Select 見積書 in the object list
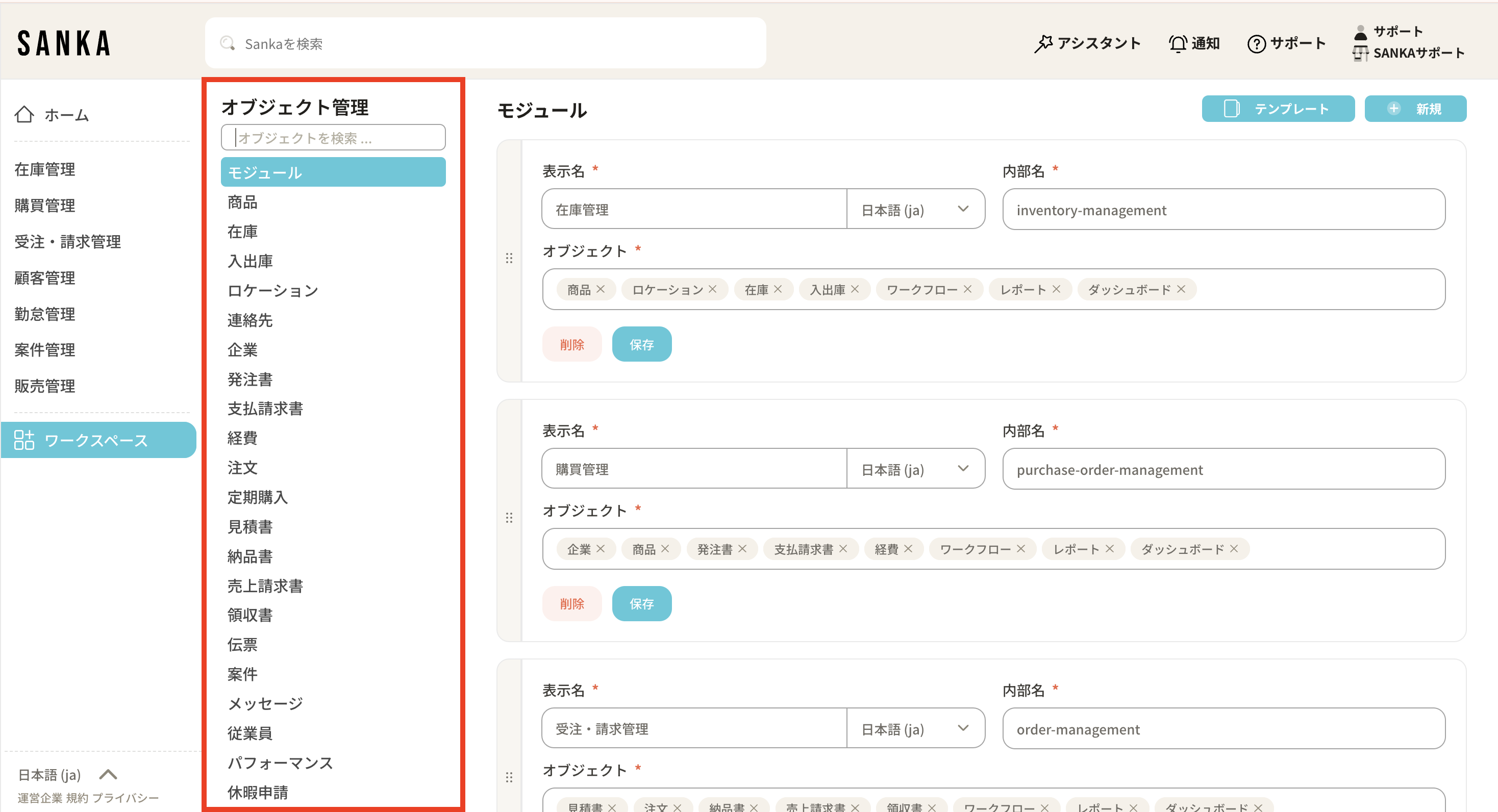Image resolution: width=1498 pixels, height=812 pixels. 250,526
